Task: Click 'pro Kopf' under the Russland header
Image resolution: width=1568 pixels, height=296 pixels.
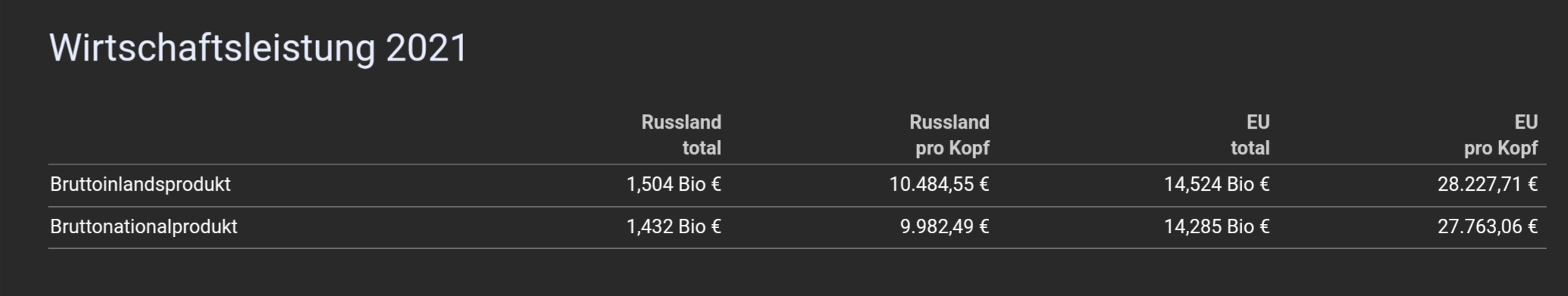Action: (952, 148)
